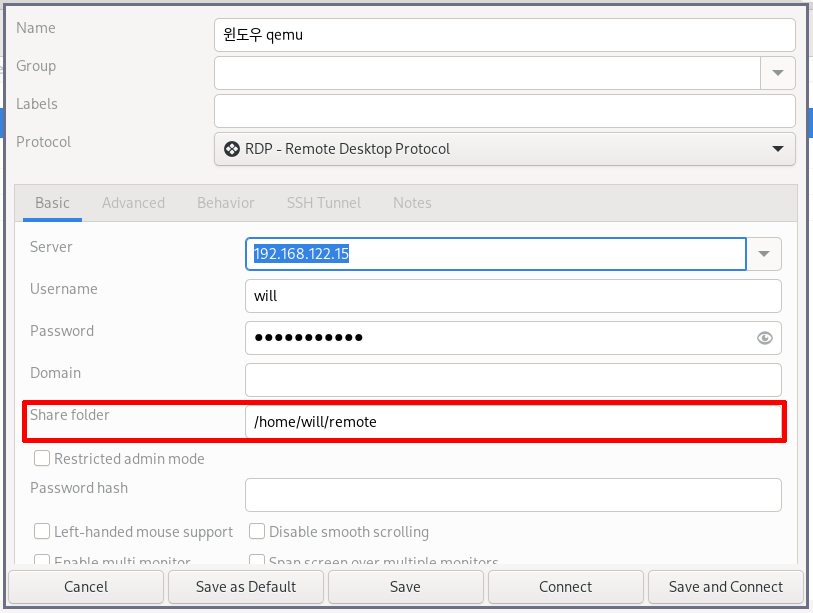The image size is (813, 613).
Task: Expand the Server history dropdown
Action: click(x=764, y=254)
